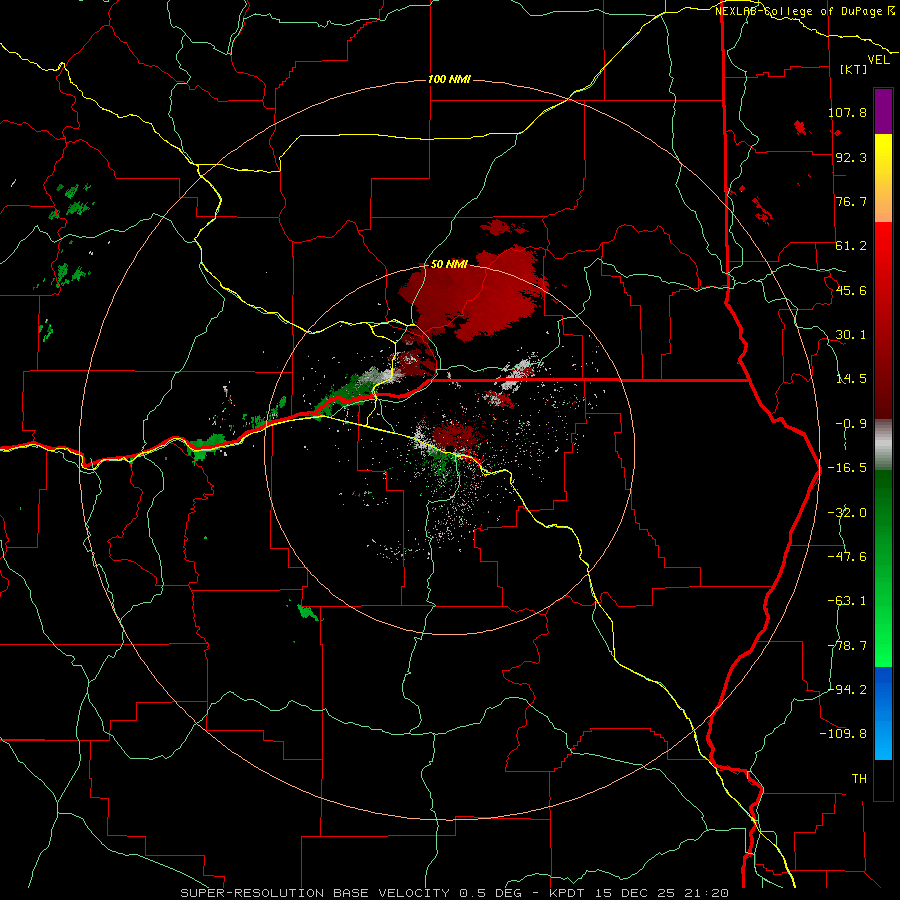This screenshot has height=900, width=900.
Task: Select the 107.8 scale value
Action: pyautogui.click(x=847, y=112)
